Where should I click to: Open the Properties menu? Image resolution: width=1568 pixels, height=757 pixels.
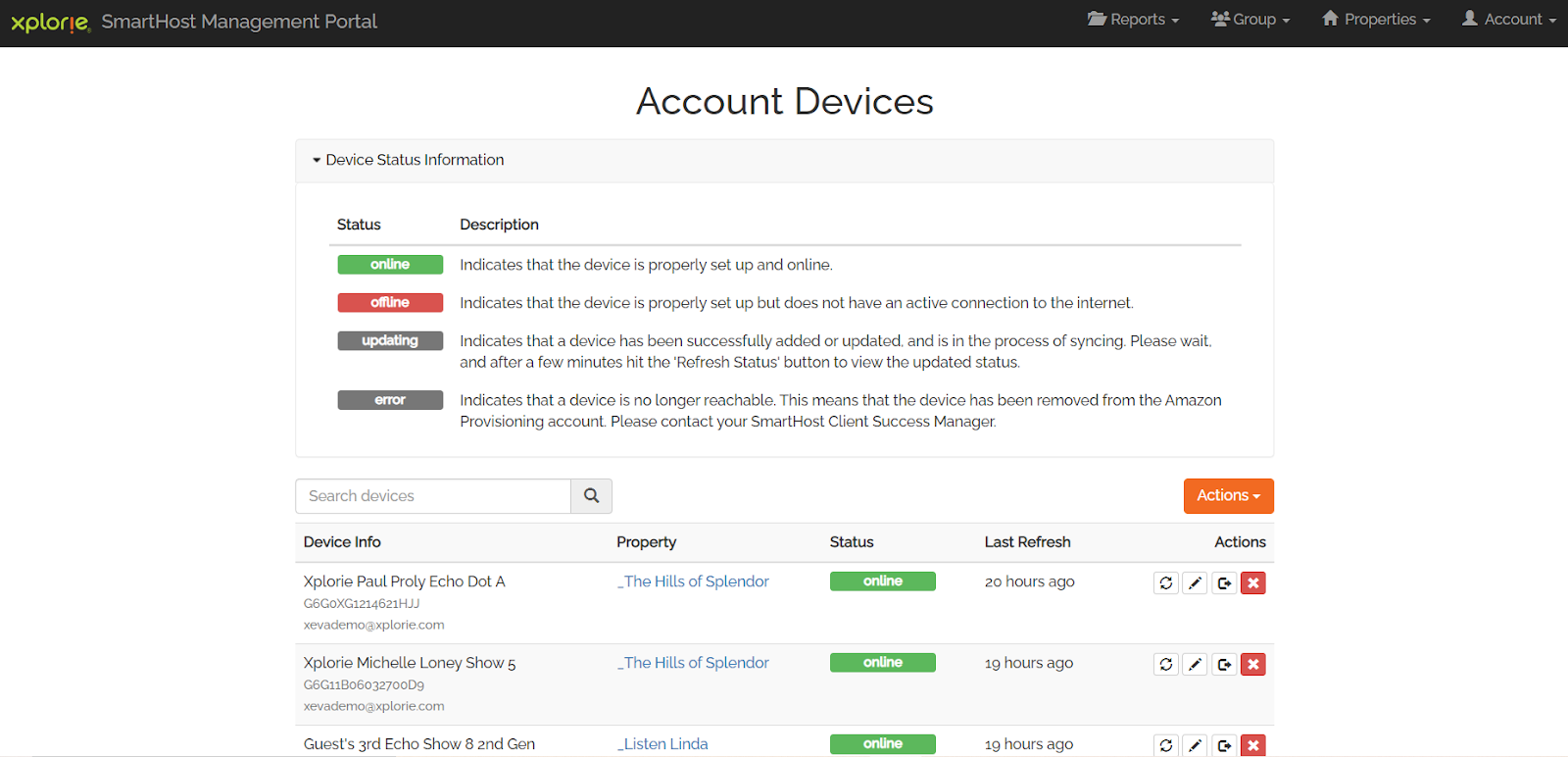1376,20
